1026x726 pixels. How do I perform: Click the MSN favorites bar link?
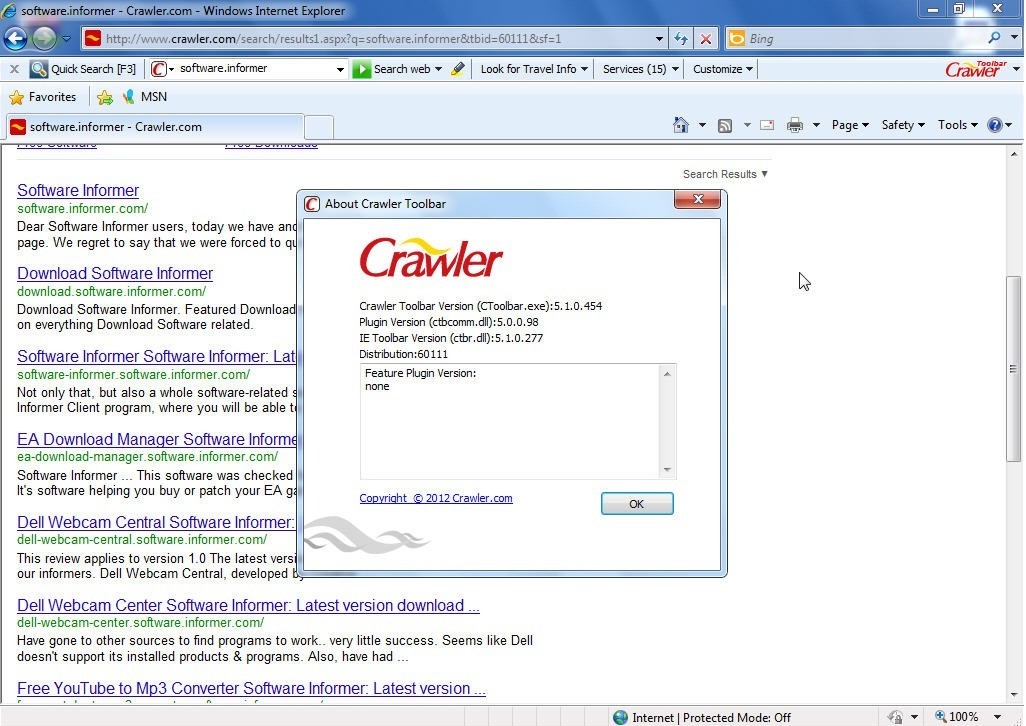pos(154,97)
